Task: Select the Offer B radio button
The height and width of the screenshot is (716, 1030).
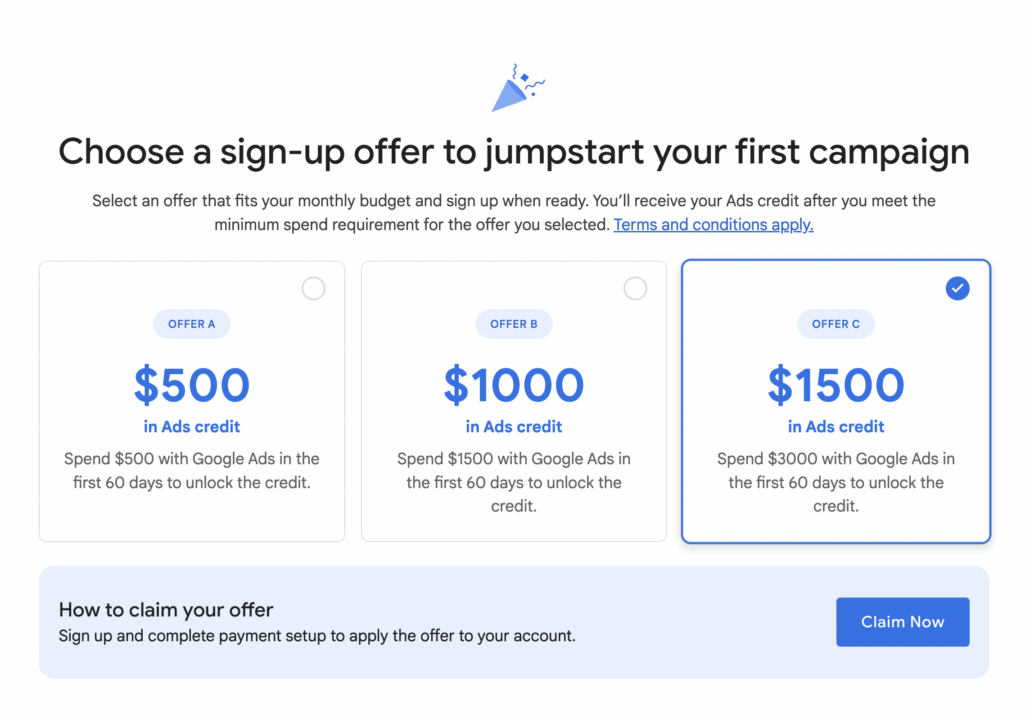Action: click(635, 289)
